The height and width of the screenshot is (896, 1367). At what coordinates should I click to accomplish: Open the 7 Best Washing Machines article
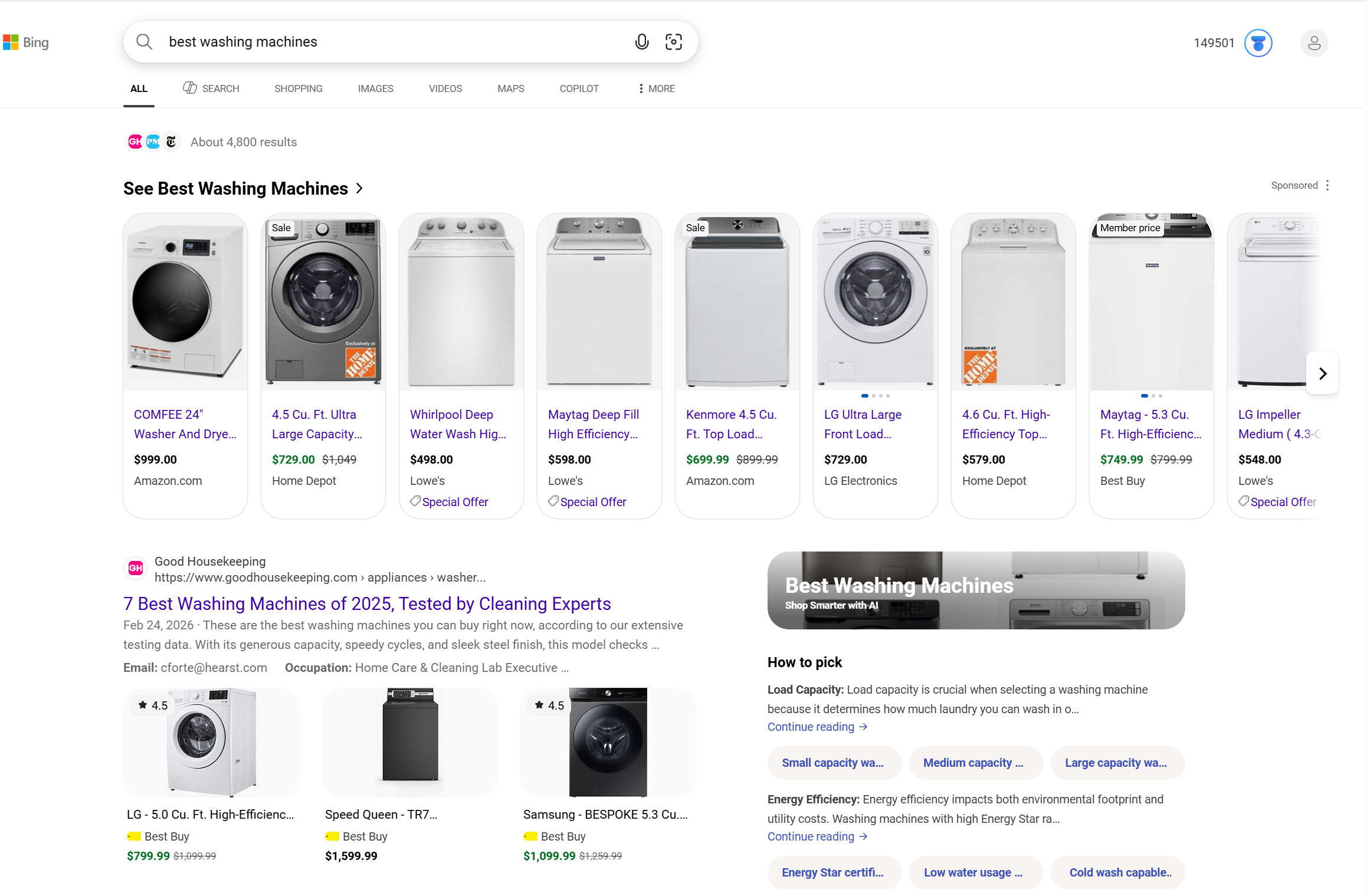[366, 603]
